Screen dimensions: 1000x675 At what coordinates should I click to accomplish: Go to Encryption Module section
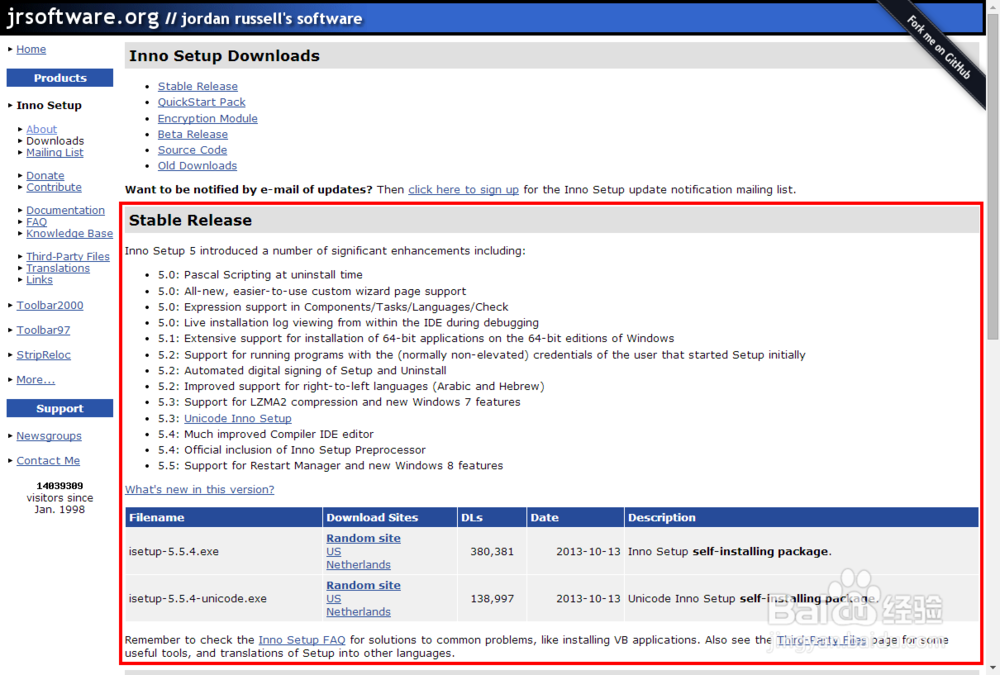(208, 118)
